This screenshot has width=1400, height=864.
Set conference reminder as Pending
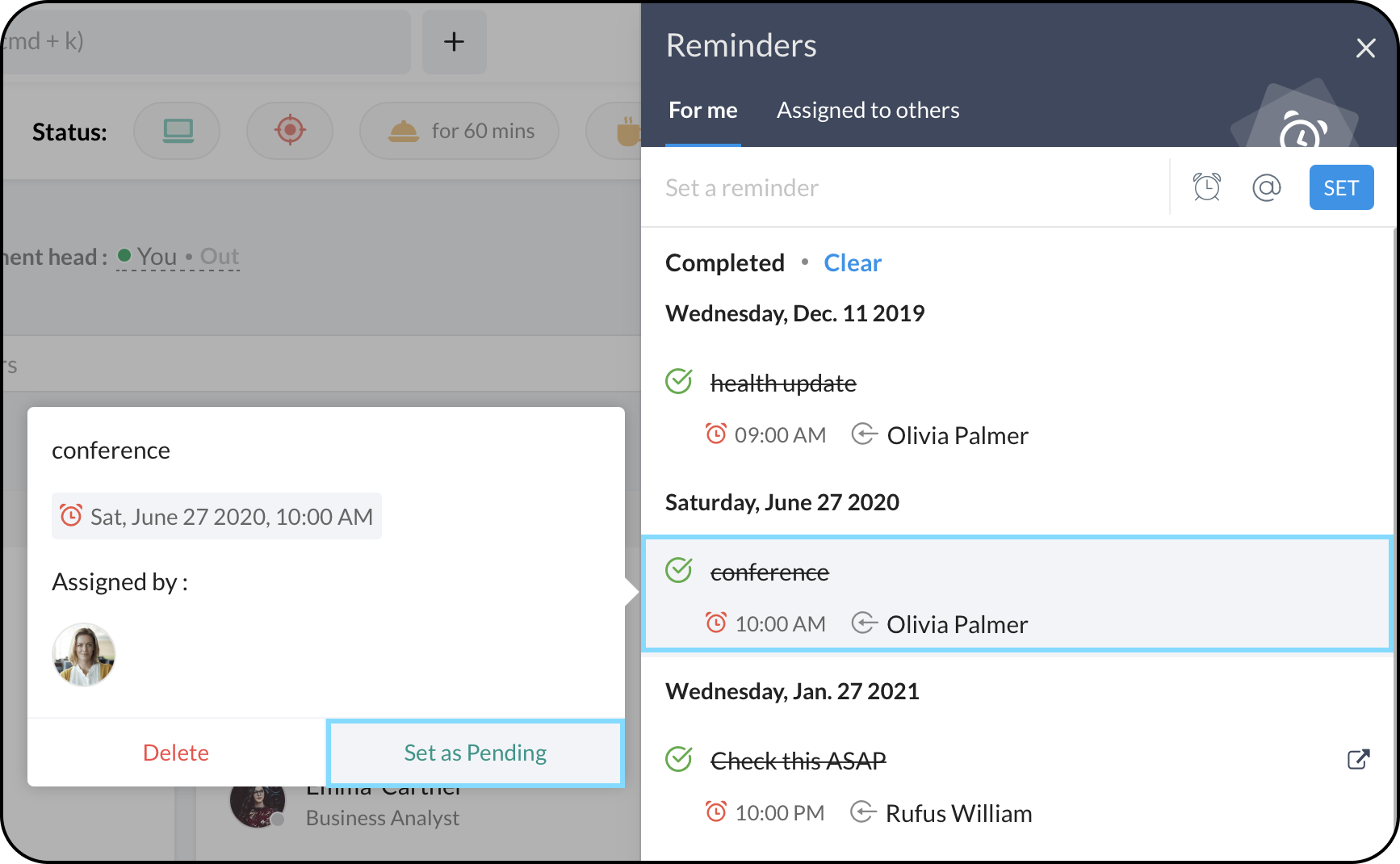coord(475,753)
